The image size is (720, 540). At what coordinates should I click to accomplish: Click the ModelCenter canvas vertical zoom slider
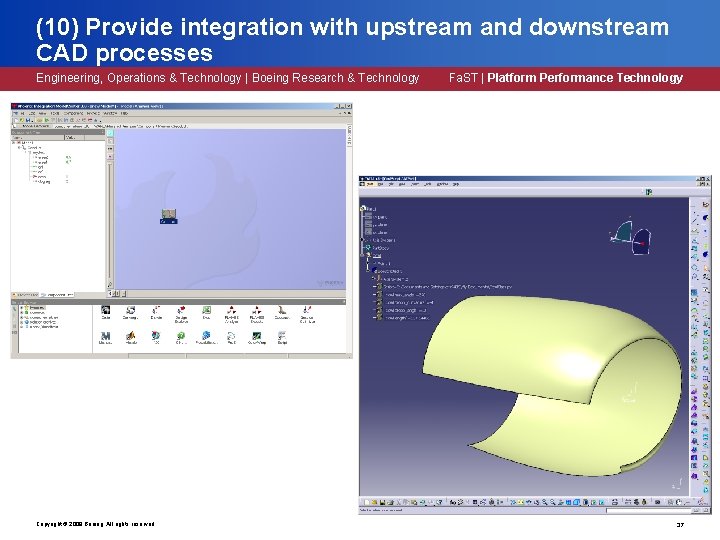click(110, 220)
